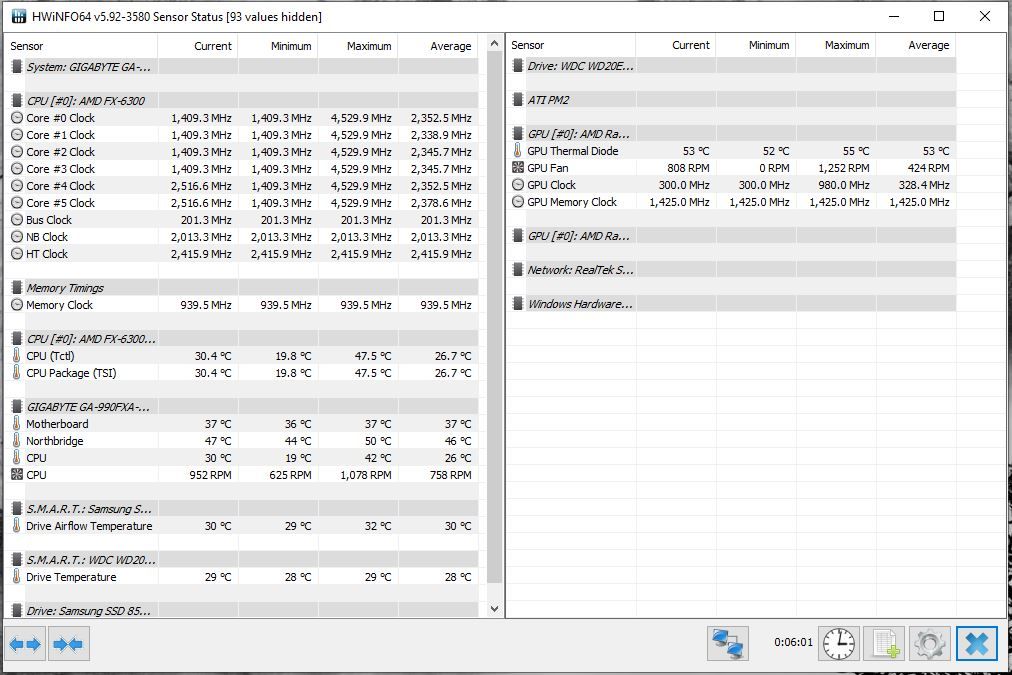Image resolution: width=1012 pixels, height=675 pixels.
Task: Click the left panel vertical scrollbar thumb
Action: tap(494, 317)
